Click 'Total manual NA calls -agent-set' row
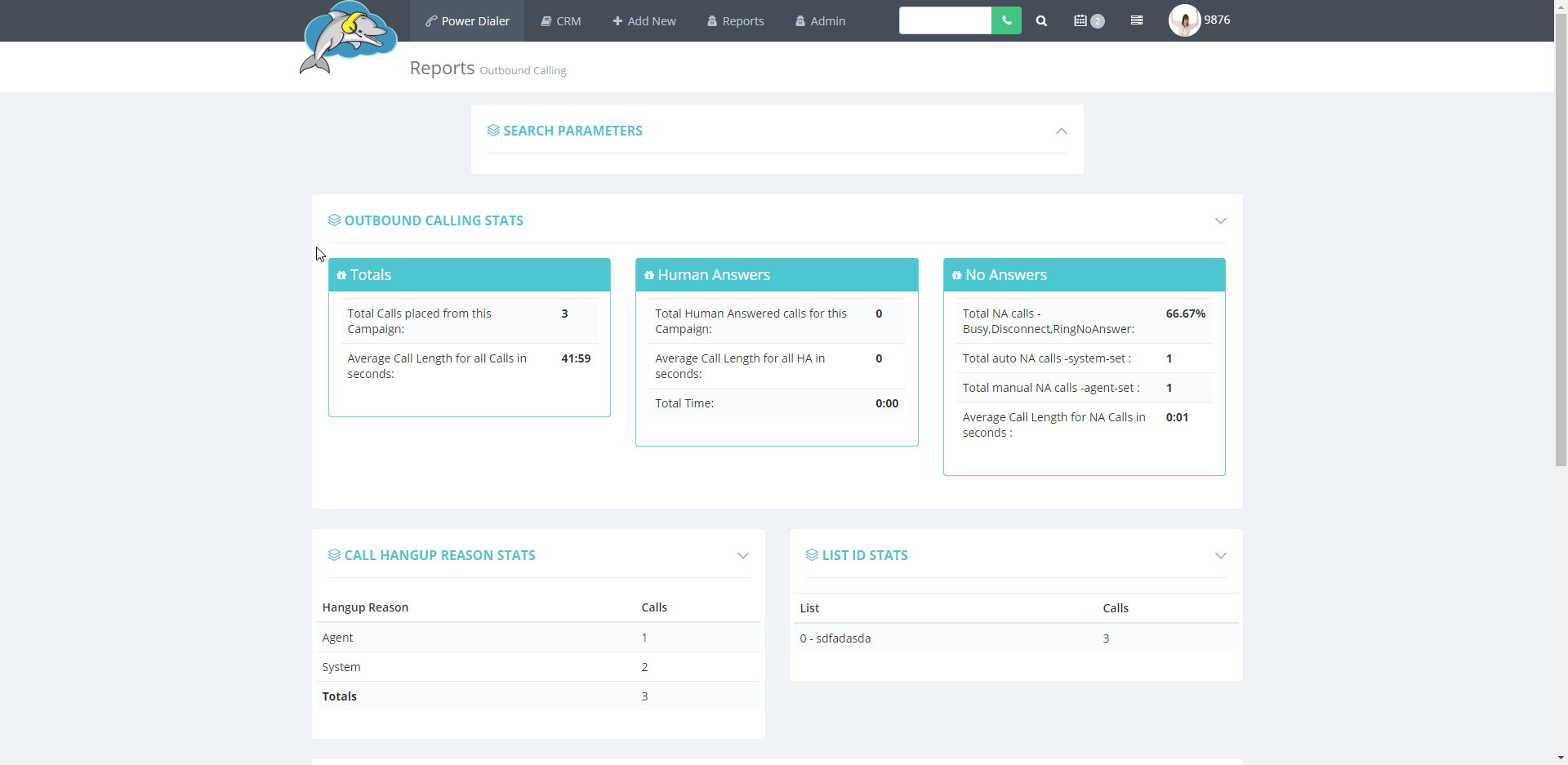 coord(1085,388)
